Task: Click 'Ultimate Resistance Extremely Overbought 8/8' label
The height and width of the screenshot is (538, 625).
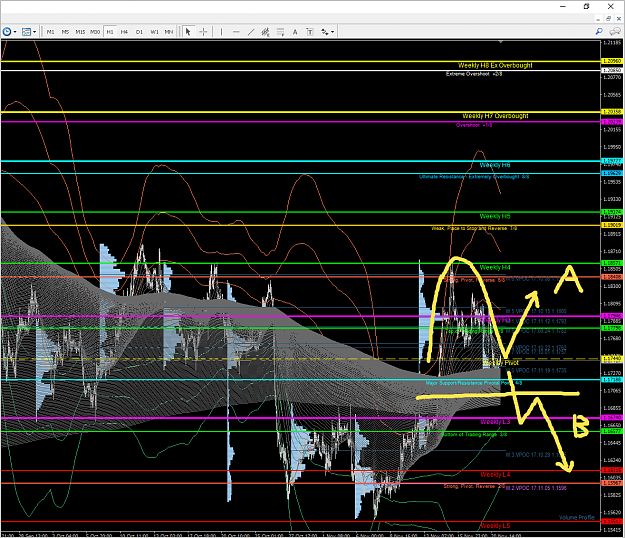Action: point(474,177)
